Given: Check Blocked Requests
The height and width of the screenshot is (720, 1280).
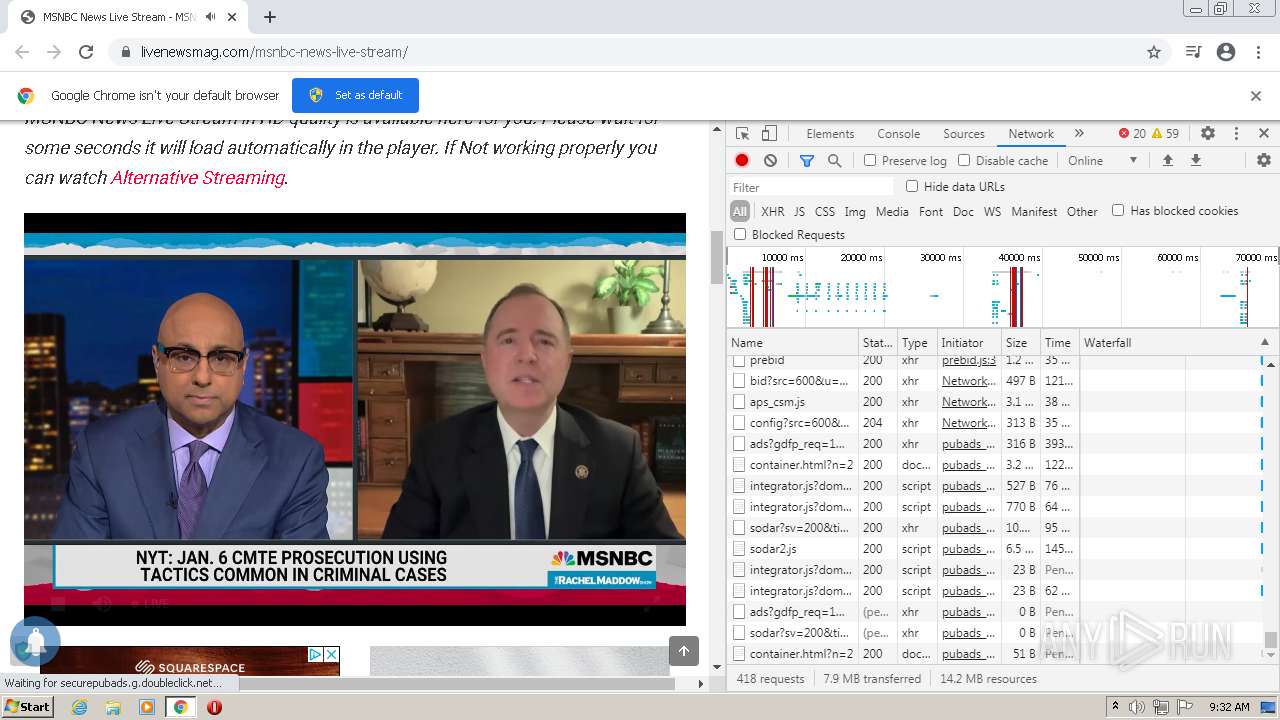Looking at the screenshot, I should pos(740,234).
